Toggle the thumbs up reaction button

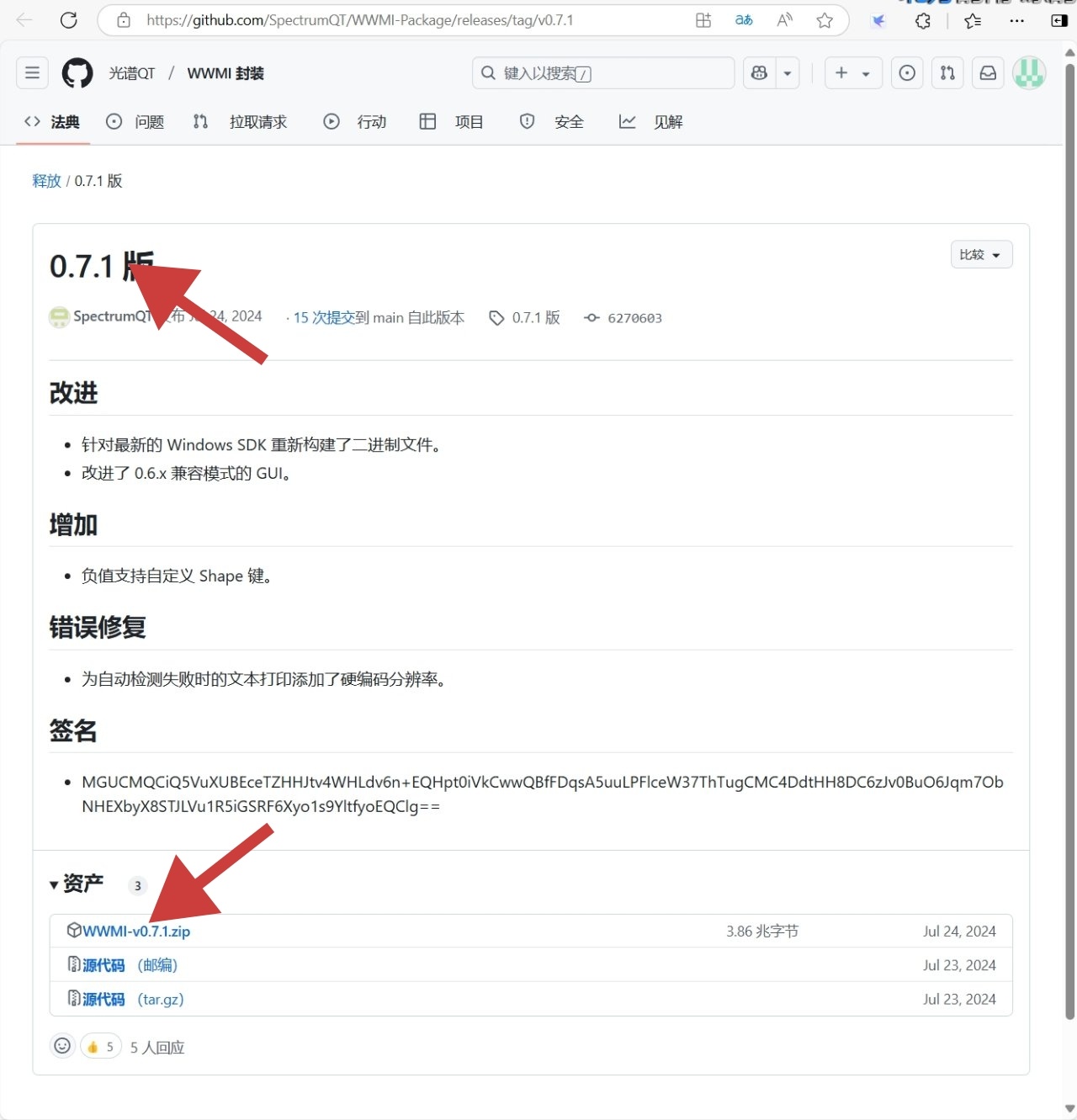tap(101, 1047)
